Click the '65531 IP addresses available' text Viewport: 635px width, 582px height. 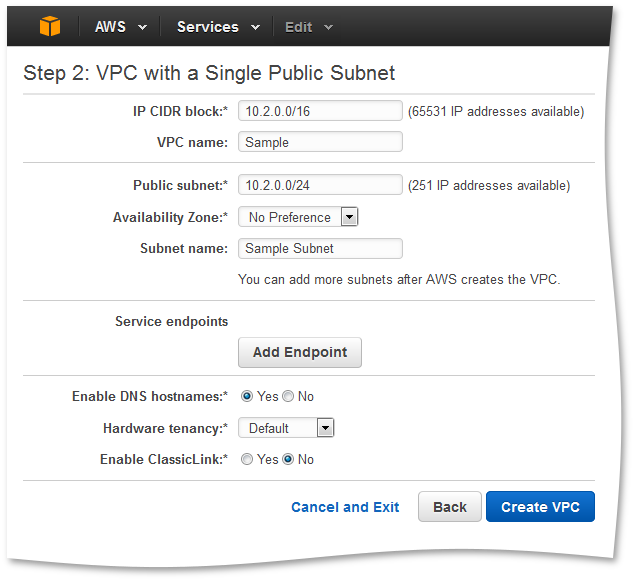(496, 111)
